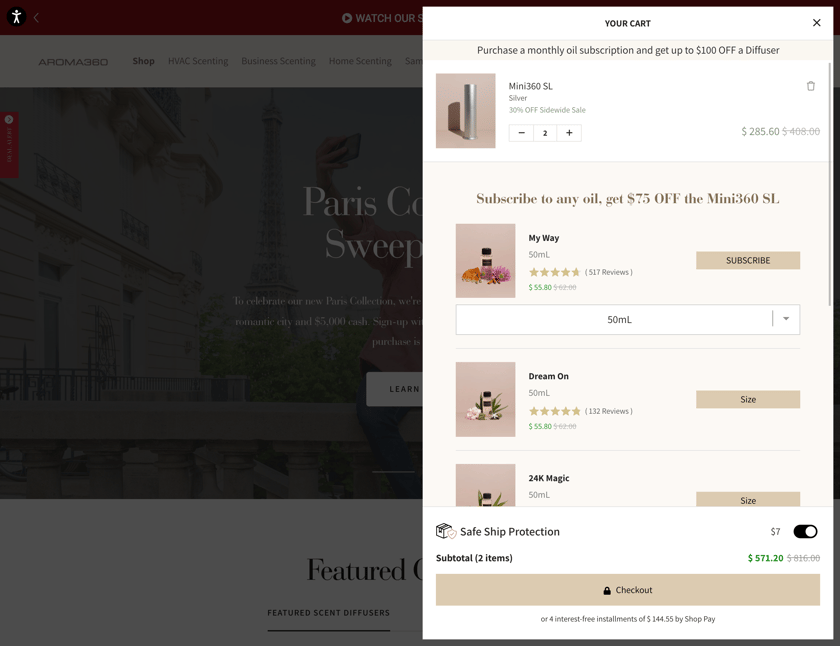Click the Aroma360 logo
The width and height of the screenshot is (840, 646).
[73, 62]
